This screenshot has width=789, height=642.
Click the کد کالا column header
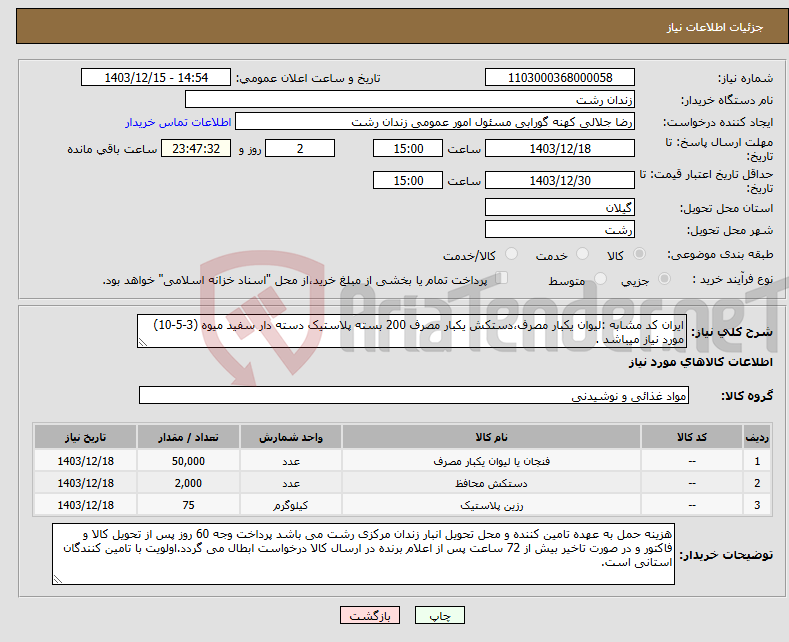(692, 437)
